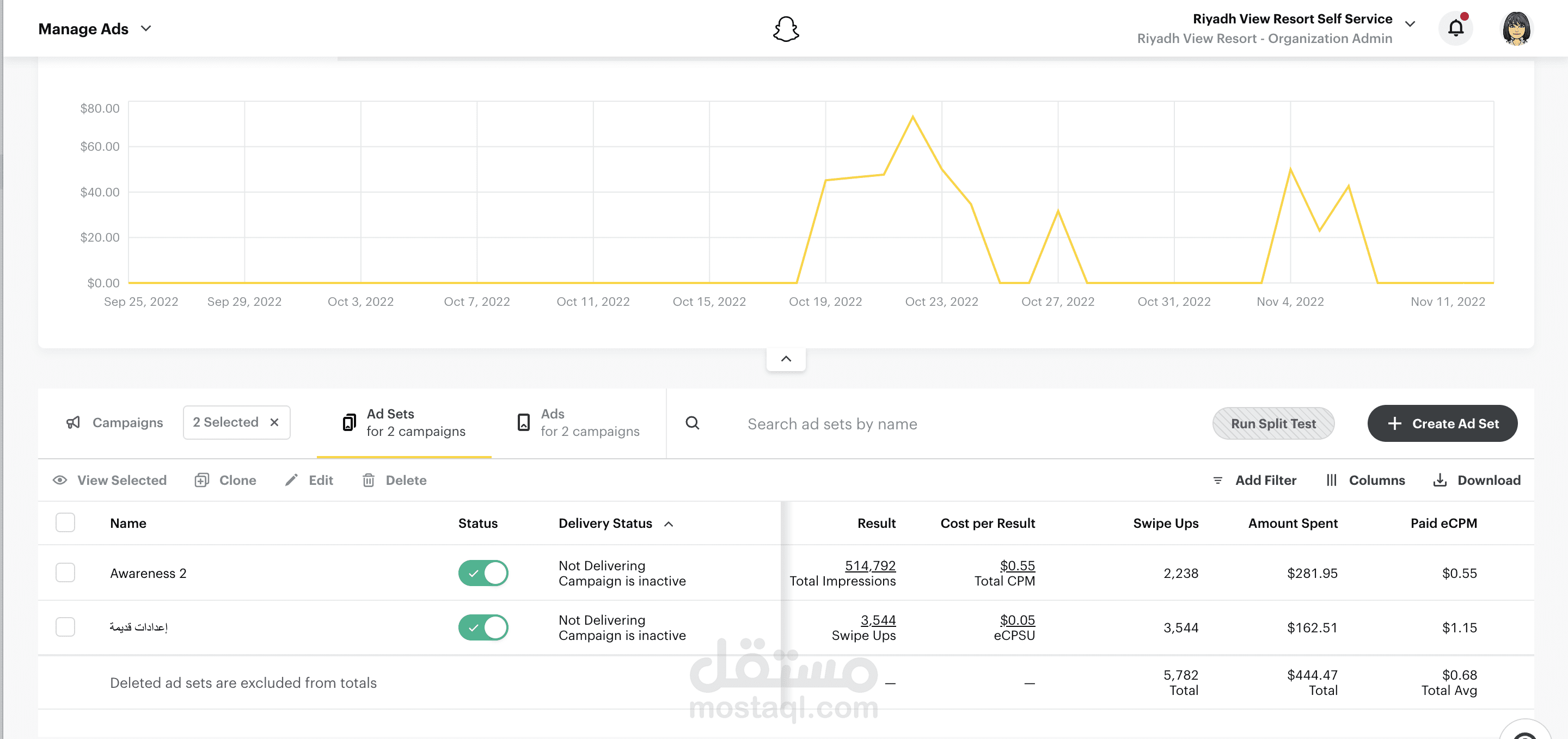Click the Clone icon

click(x=201, y=480)
